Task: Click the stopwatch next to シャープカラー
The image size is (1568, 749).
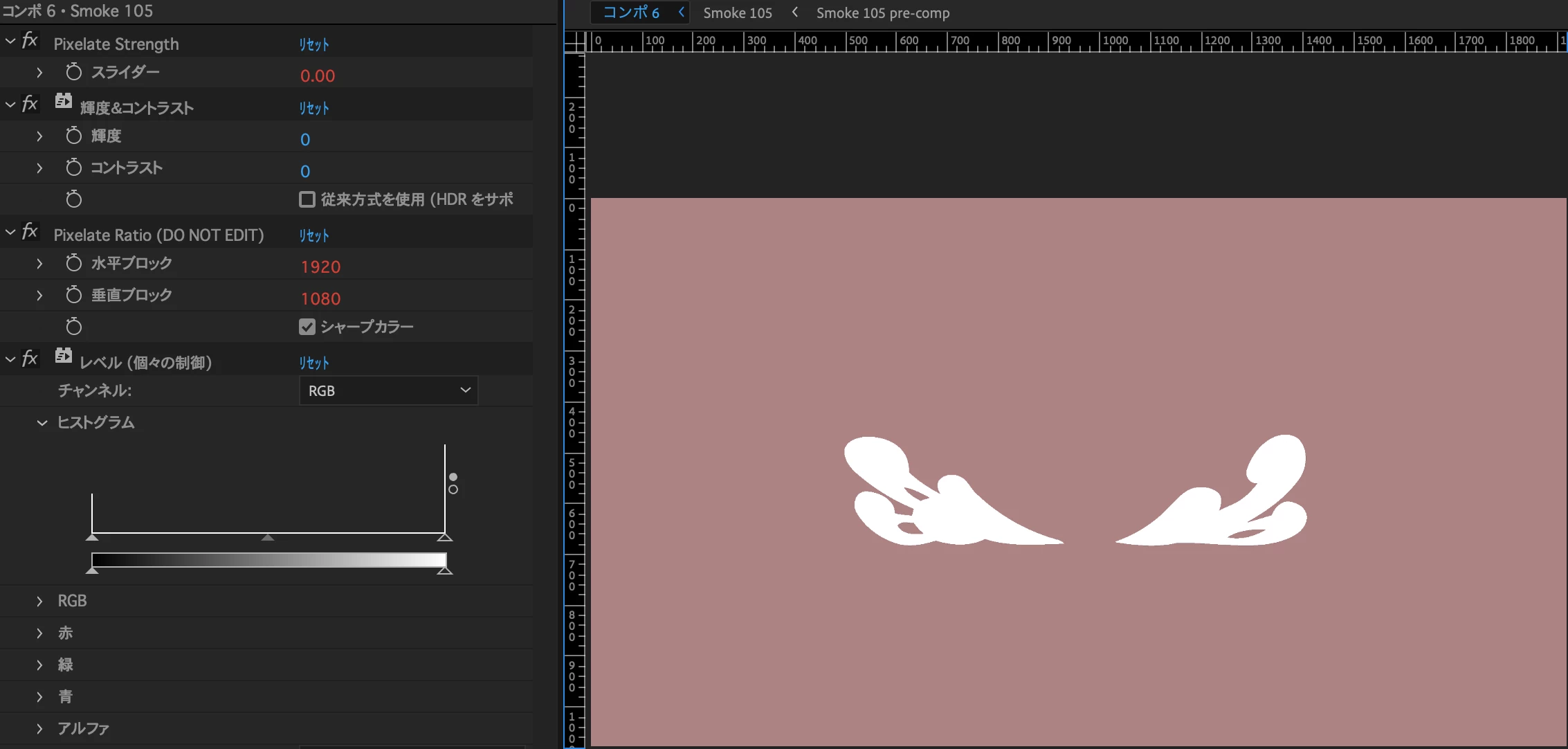Action: click(x=73, y=327)
